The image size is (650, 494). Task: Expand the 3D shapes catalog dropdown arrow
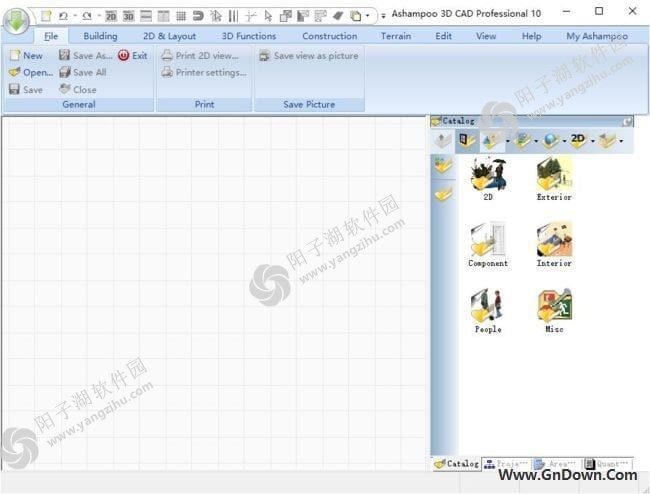click(x=508, y=141)
